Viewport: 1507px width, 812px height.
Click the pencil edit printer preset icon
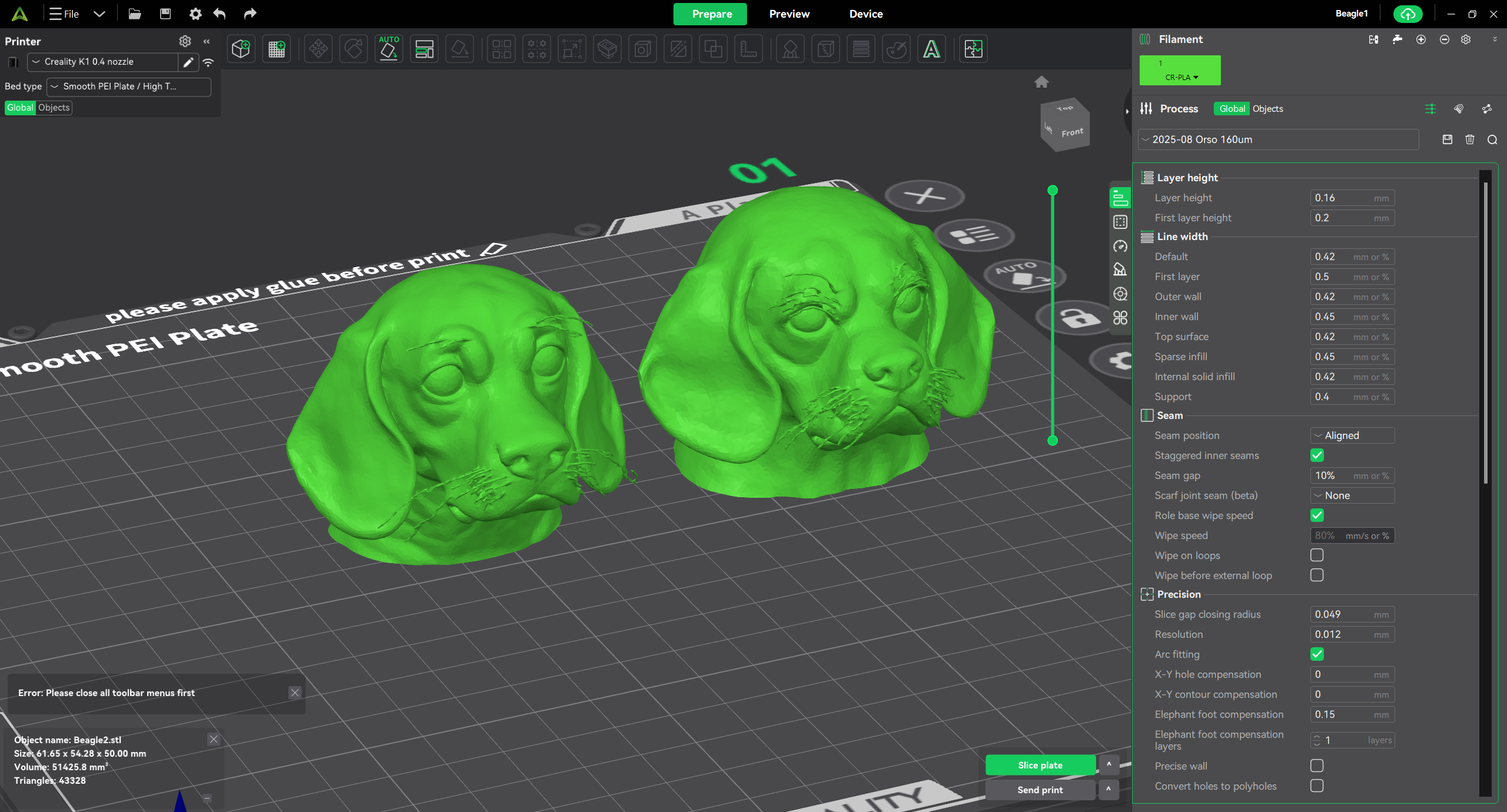coord(188,62)
